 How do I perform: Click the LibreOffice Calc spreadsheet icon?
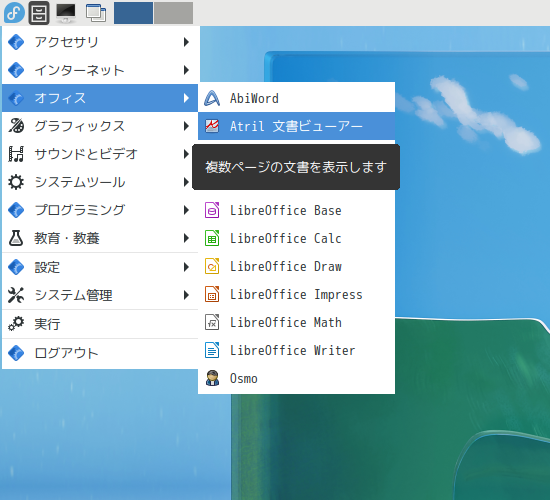tap(212, 238)
